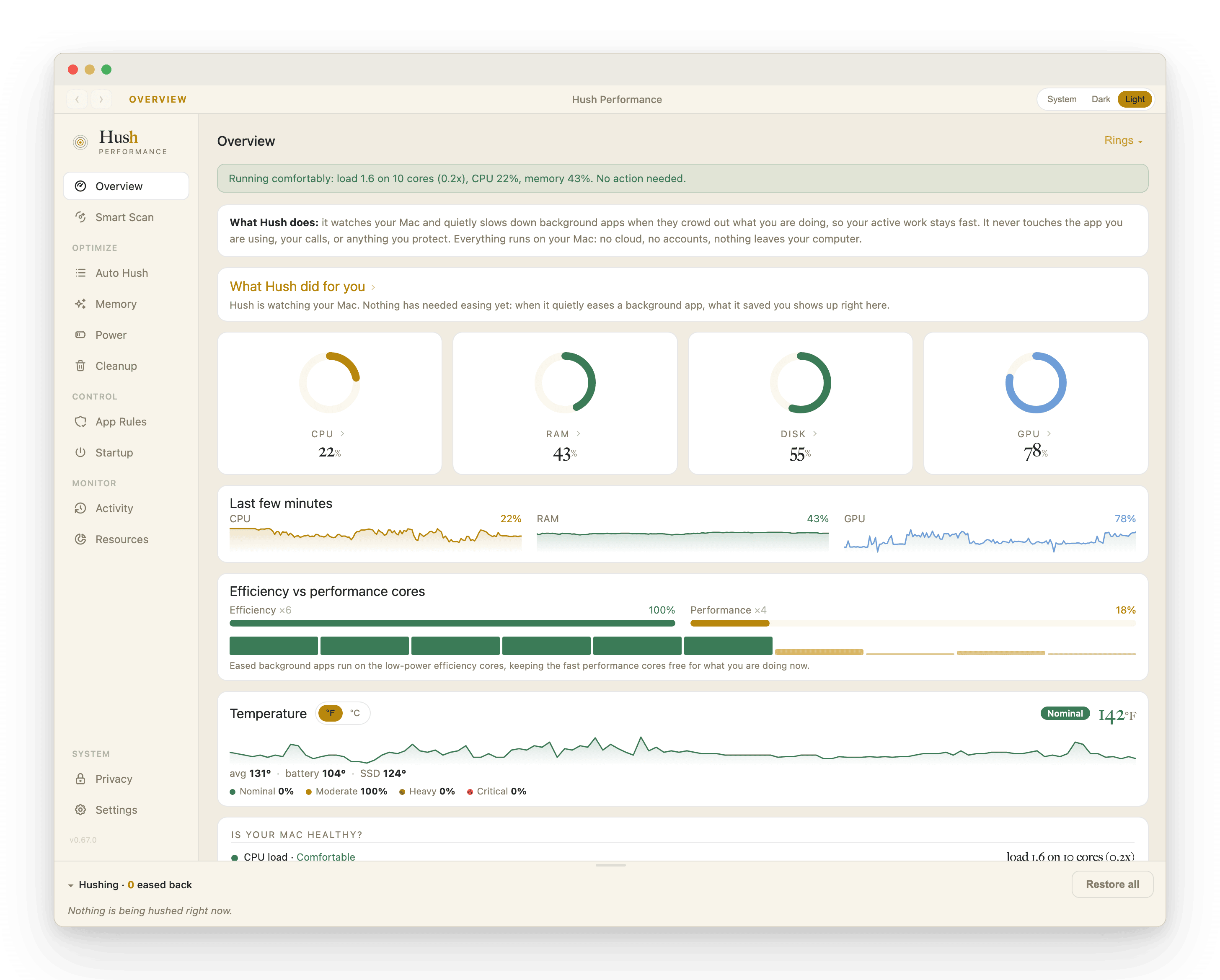Click Restore all button

click(1112, 884)
